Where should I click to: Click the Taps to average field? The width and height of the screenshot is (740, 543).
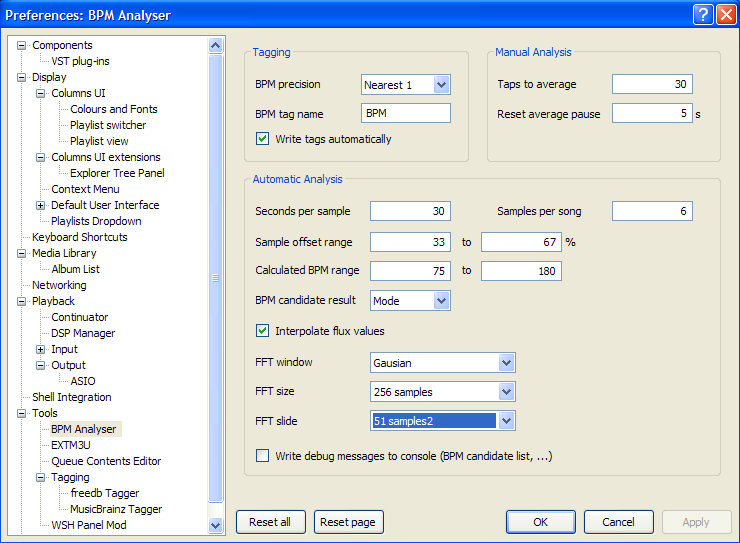pos(652,85)
